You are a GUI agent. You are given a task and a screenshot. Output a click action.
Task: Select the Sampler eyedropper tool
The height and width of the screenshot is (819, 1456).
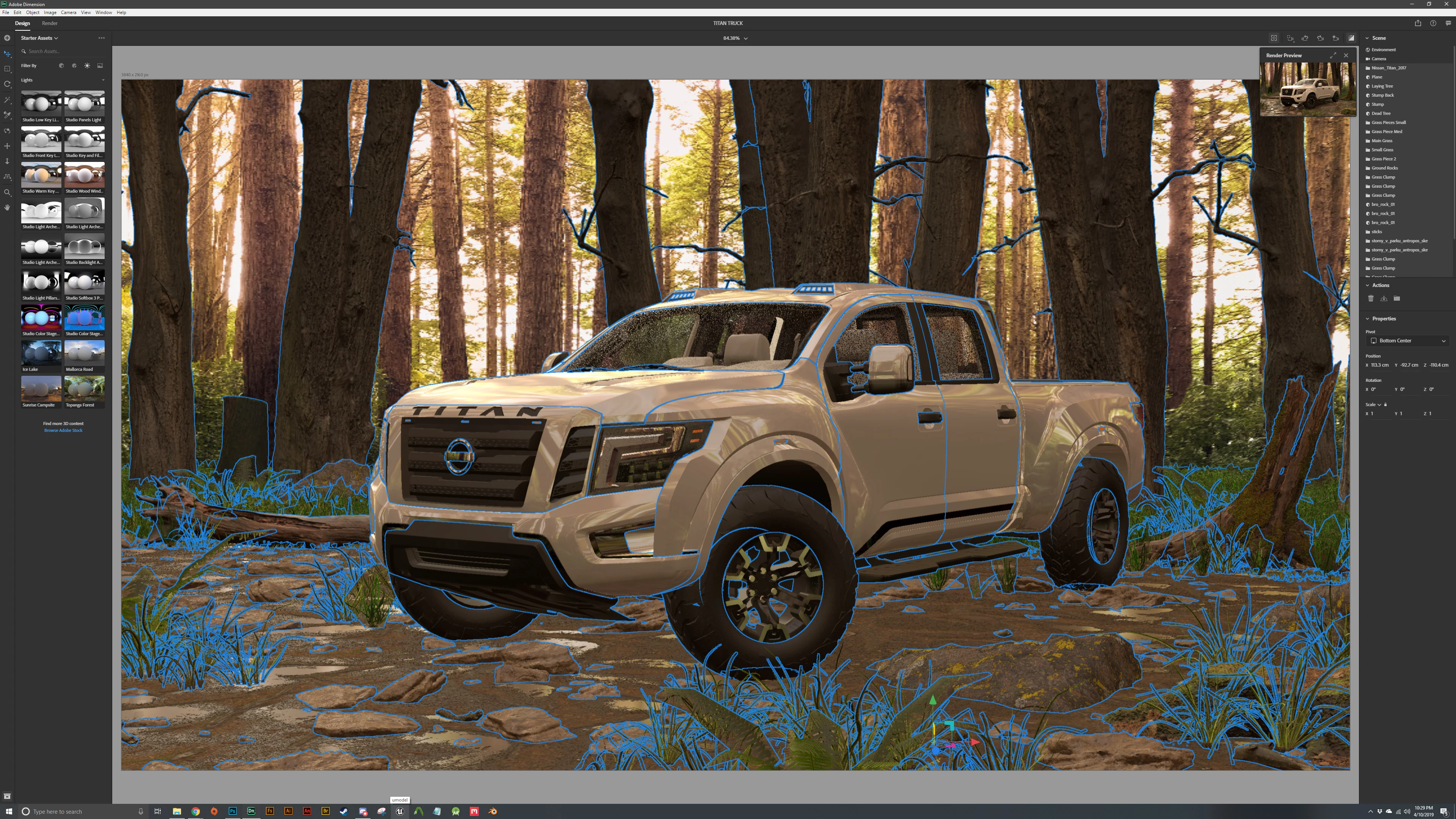point(7,115)
